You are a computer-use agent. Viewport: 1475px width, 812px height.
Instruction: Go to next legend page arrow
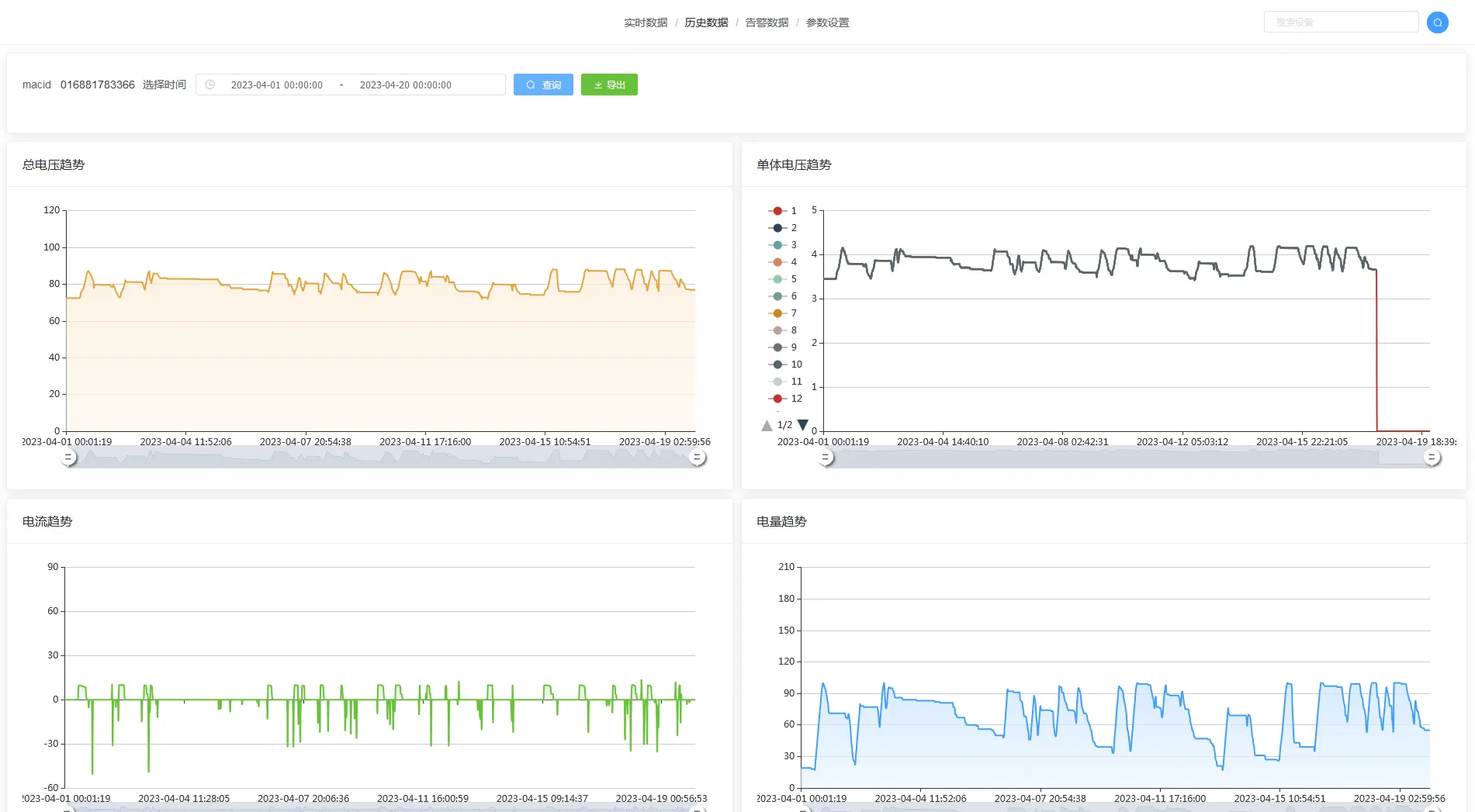803,425
